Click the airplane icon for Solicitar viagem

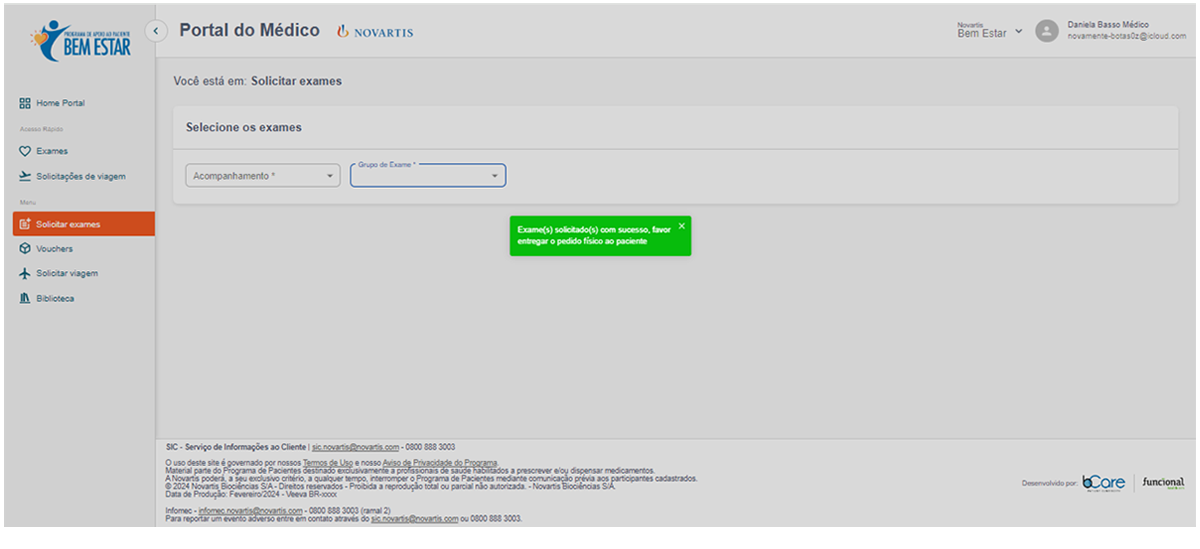(x=25, y=274)
